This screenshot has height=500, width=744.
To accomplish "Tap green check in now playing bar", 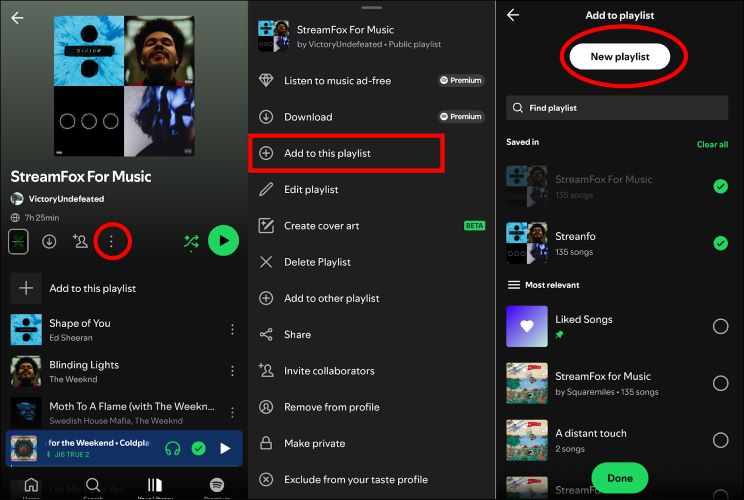I will point(198,448).
